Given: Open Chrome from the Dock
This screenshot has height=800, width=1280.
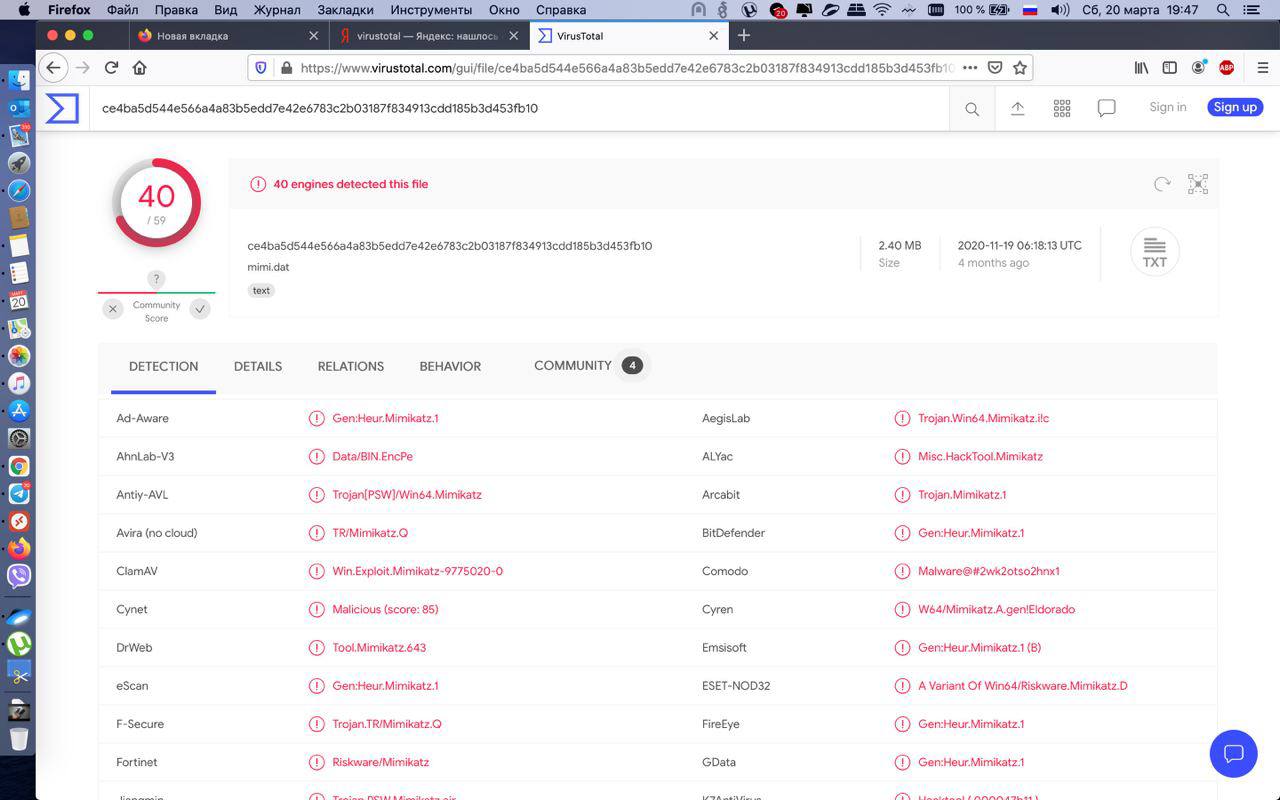Looking at the screenshot, I should coord(18,466).
